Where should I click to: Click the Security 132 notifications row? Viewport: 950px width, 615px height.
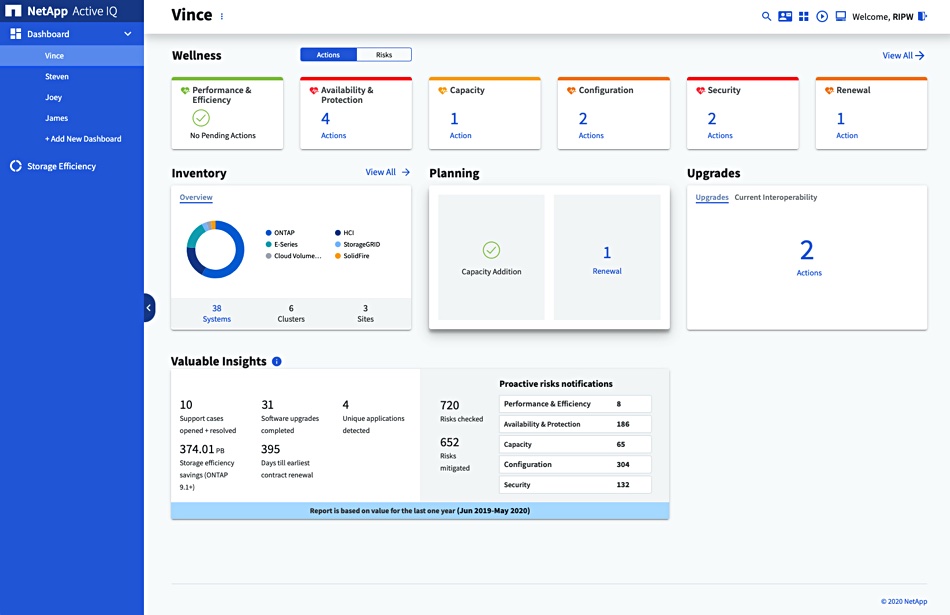coord(575,485)
